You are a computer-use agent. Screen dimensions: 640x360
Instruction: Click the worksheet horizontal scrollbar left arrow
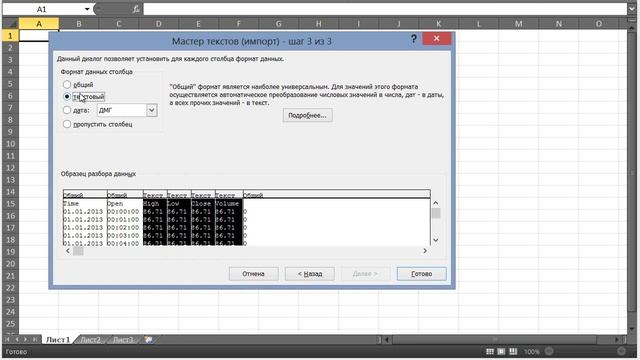(387, 340)
